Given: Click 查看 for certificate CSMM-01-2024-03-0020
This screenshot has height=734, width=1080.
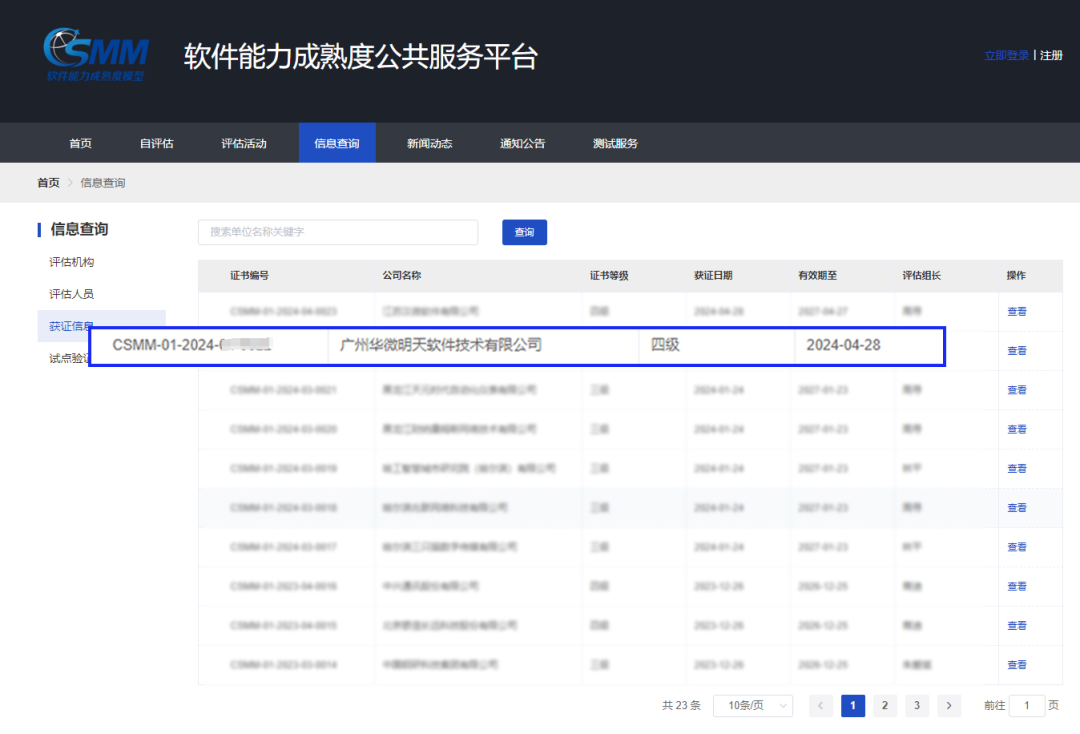Looking at the screenshot, I should pyautogui.click(x=1017, y=429).
